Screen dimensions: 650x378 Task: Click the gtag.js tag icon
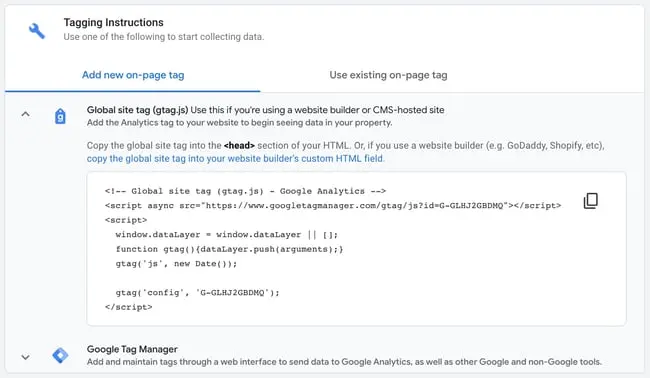(x=60, y=116)
